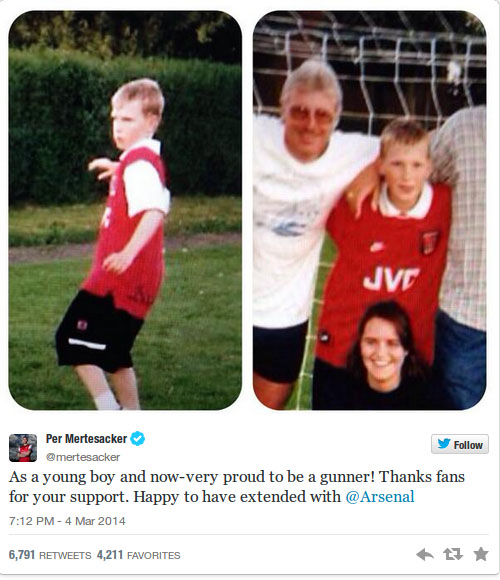Open the @Arsenal mention link

380,496
